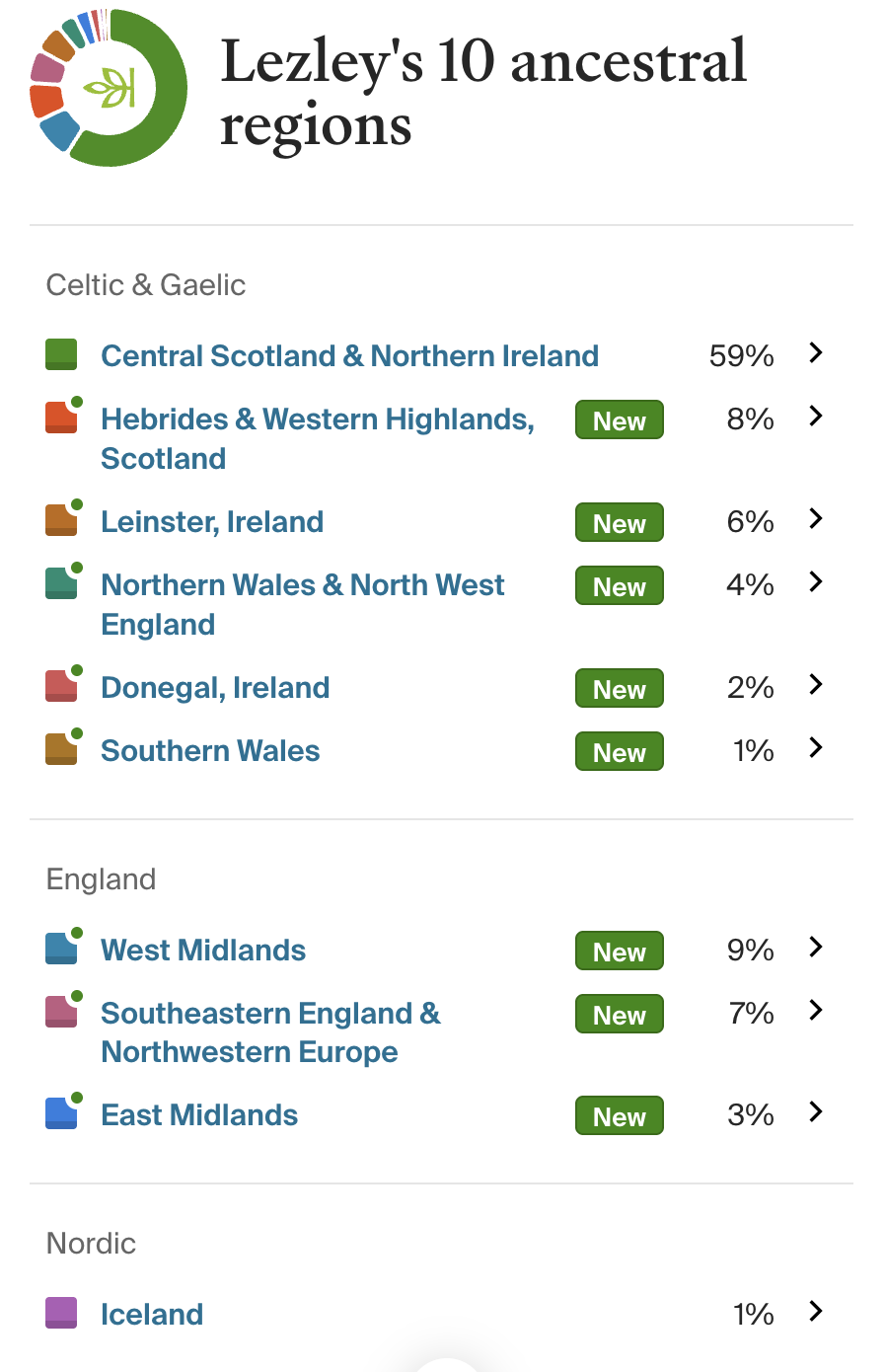Viewport: 886px width, 1372px height.
Task: Expand the Donegal, Ireland chevron arrow
Action: pos(815,684)
